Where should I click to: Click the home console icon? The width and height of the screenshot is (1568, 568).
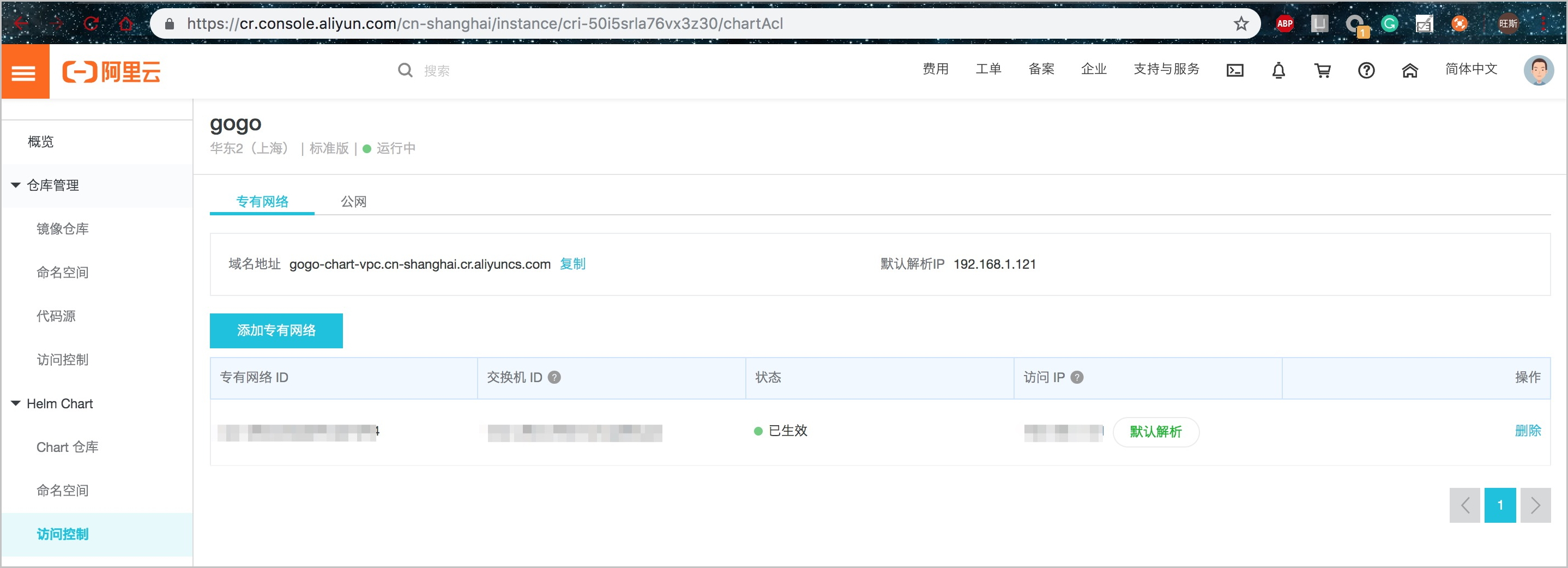(x=1410, y=71)
